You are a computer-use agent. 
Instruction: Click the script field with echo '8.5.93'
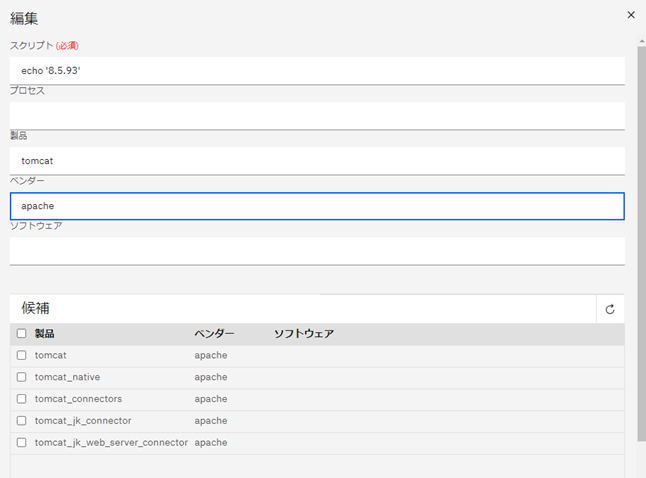coord(317,71)
